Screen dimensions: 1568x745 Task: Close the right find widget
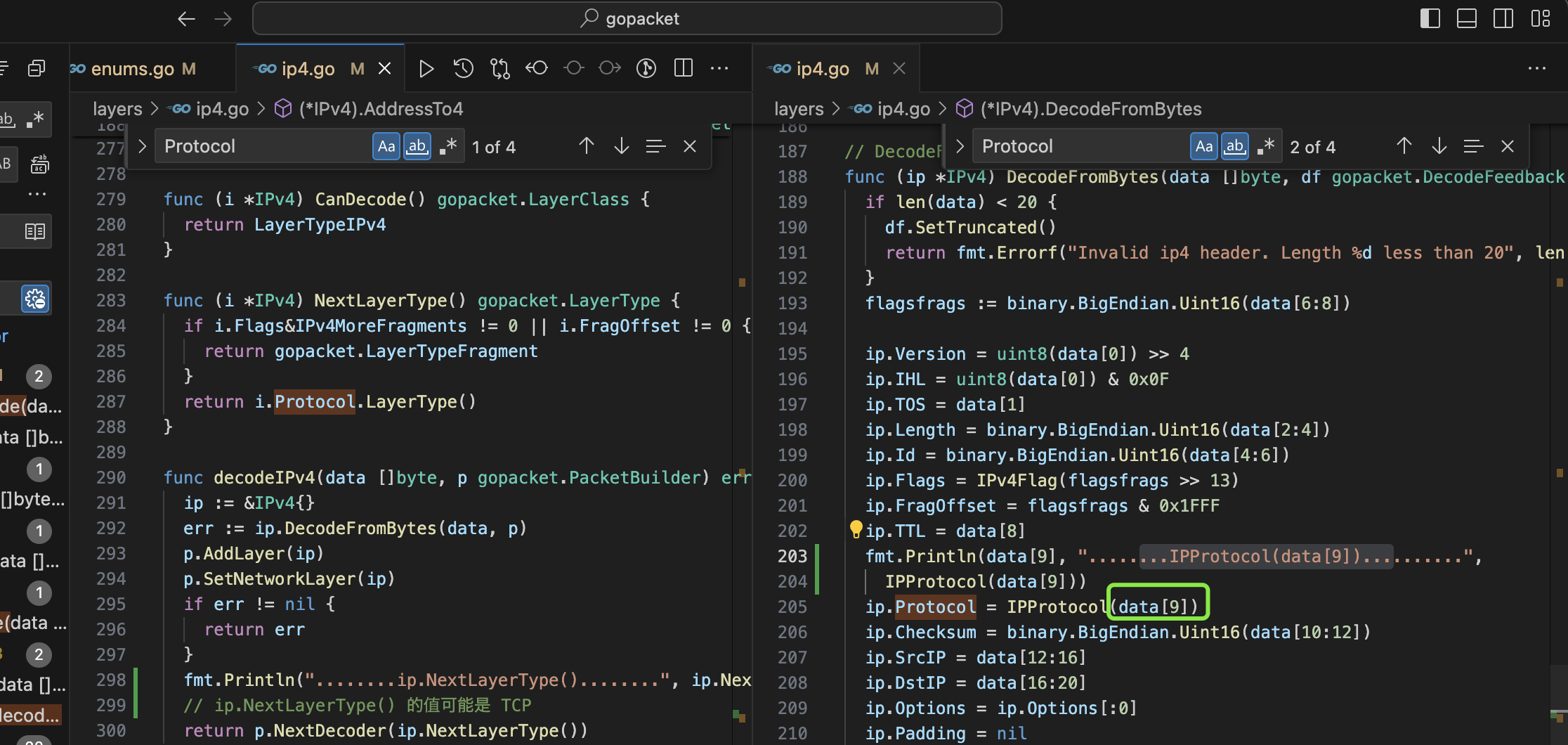1508,146
